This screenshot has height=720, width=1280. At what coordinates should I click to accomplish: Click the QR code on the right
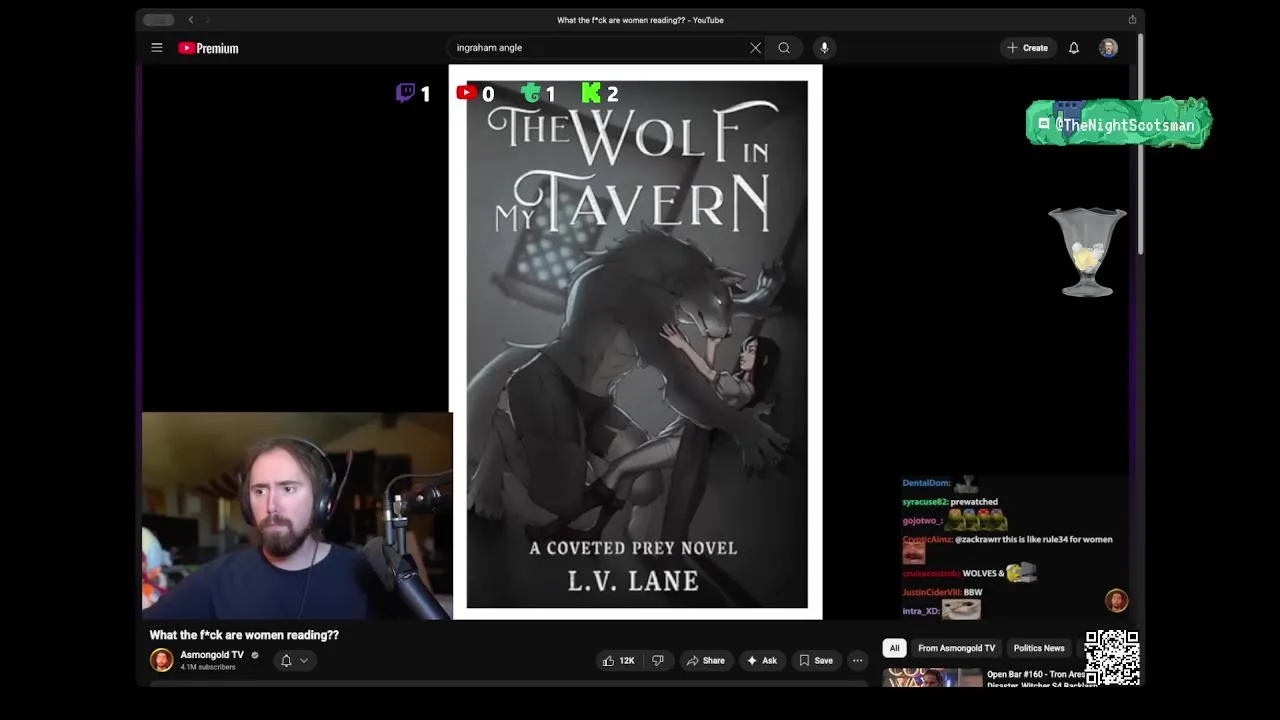click(x=1112, y=657)
